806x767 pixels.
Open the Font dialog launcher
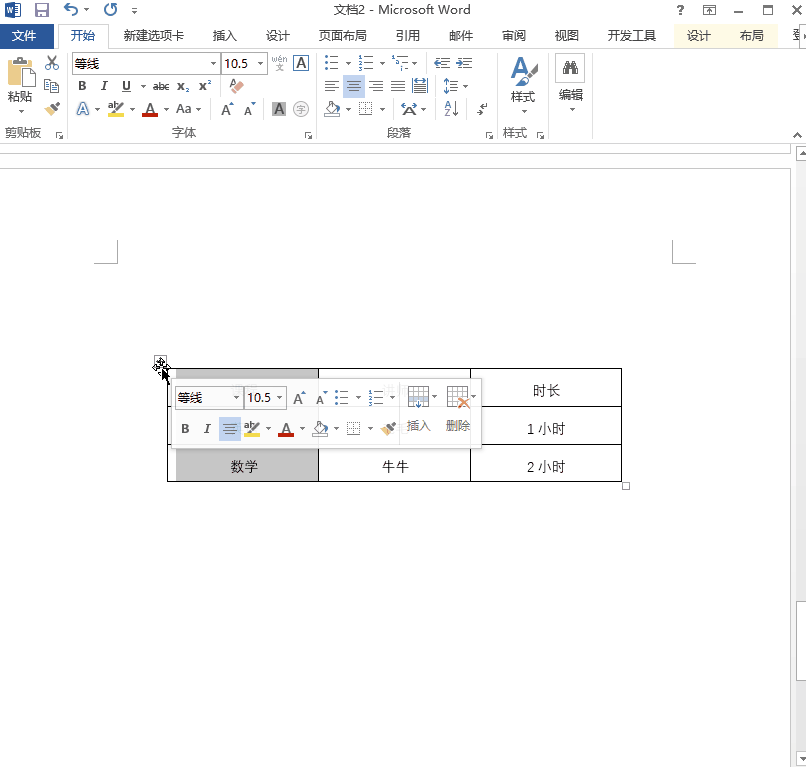tap(308, 135)
